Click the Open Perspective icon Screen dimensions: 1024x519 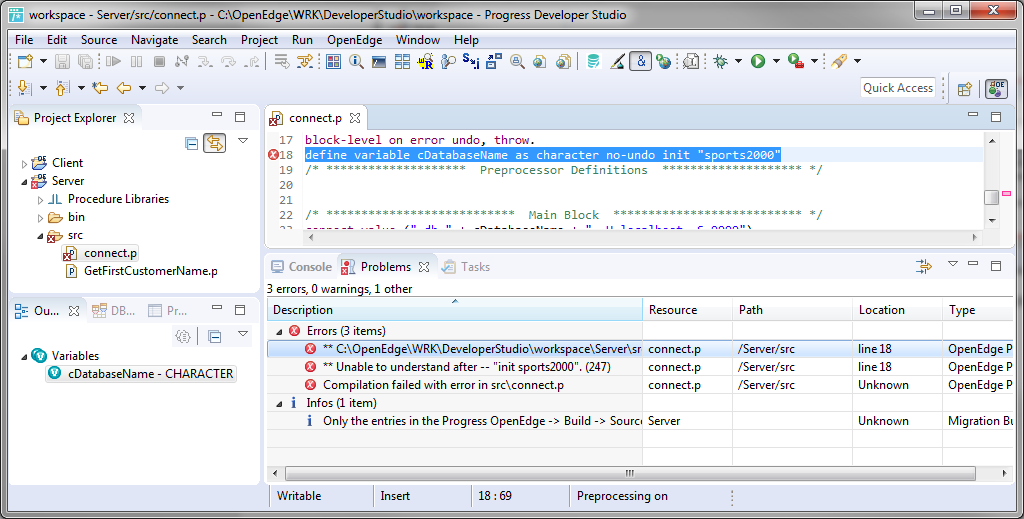tap(965, 89)
